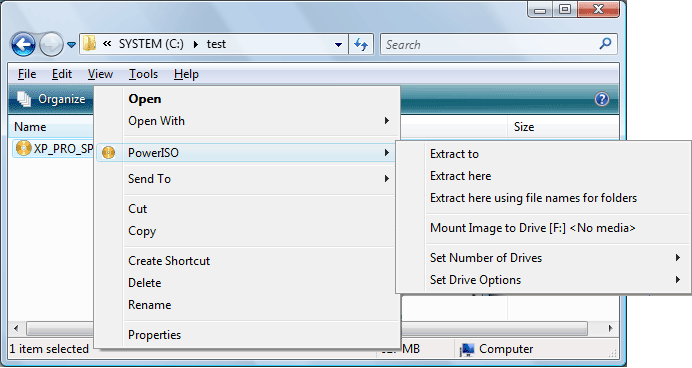
Task: Click the Organize toolbar button
Action: pos(52,99)
